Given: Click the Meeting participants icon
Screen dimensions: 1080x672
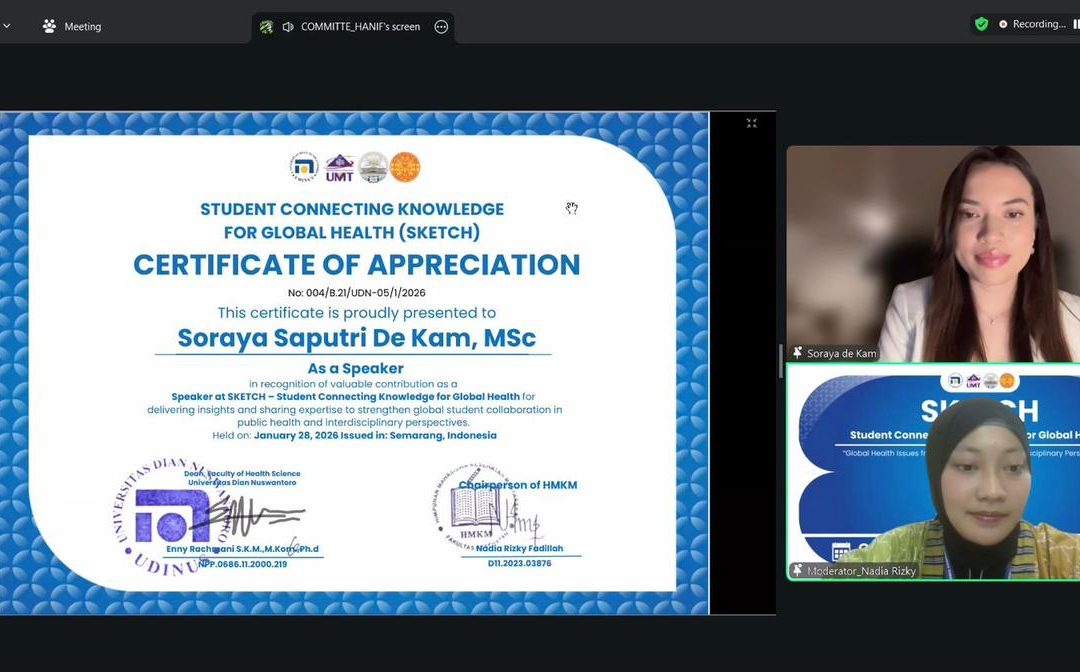Looking at the screenshot, I should (x=49, y=26).
